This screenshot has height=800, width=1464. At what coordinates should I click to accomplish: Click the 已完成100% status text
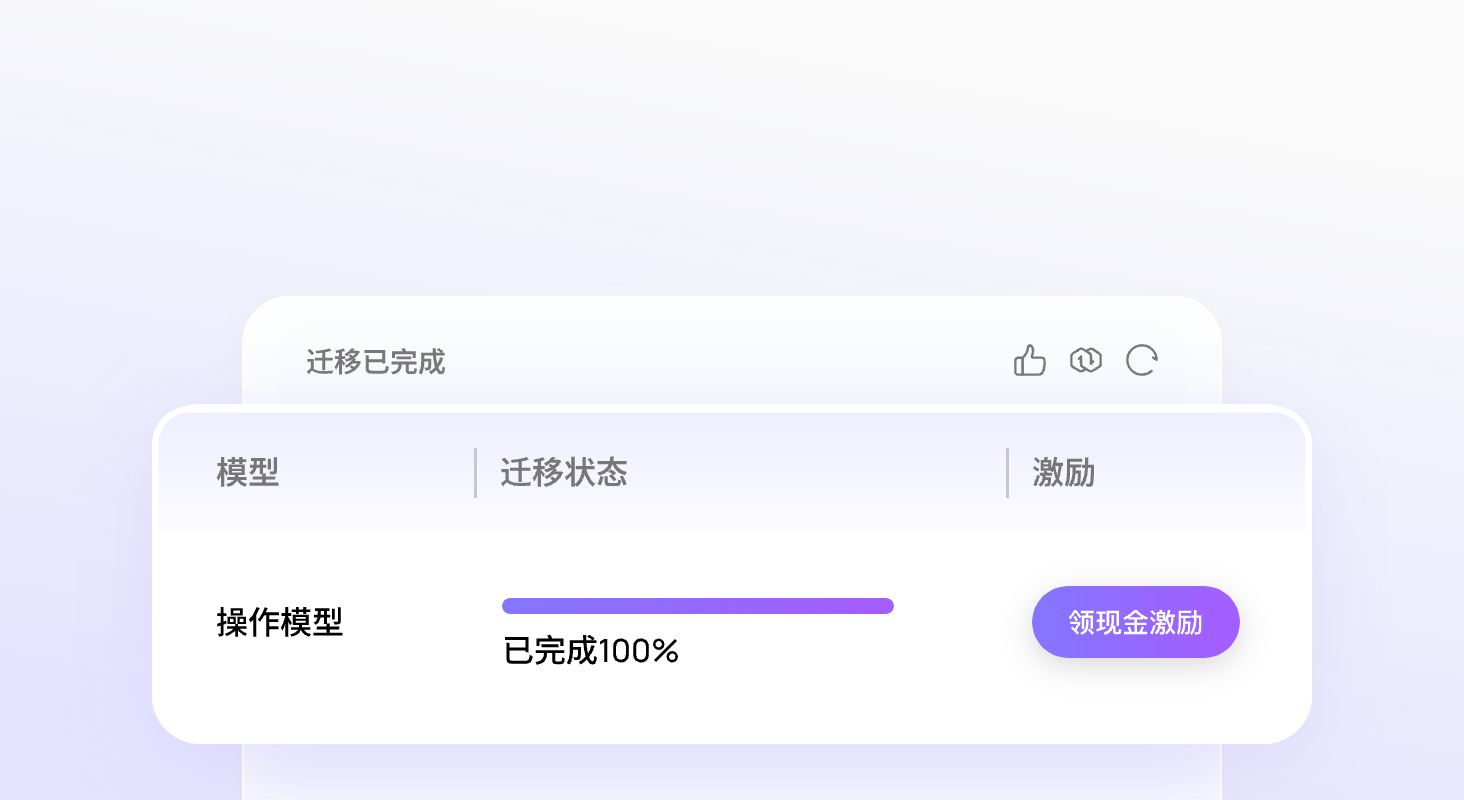click(x=592, y=652)
